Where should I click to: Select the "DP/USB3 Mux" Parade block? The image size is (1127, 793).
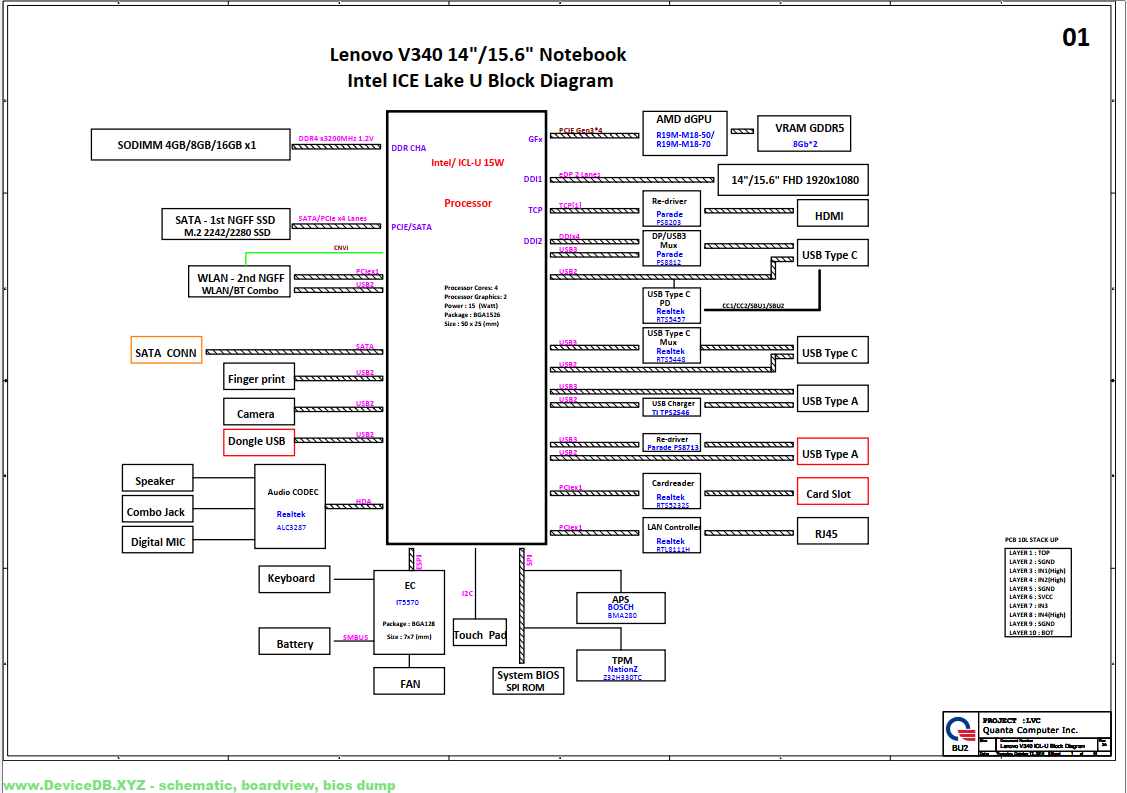click(x=671, y=249)
